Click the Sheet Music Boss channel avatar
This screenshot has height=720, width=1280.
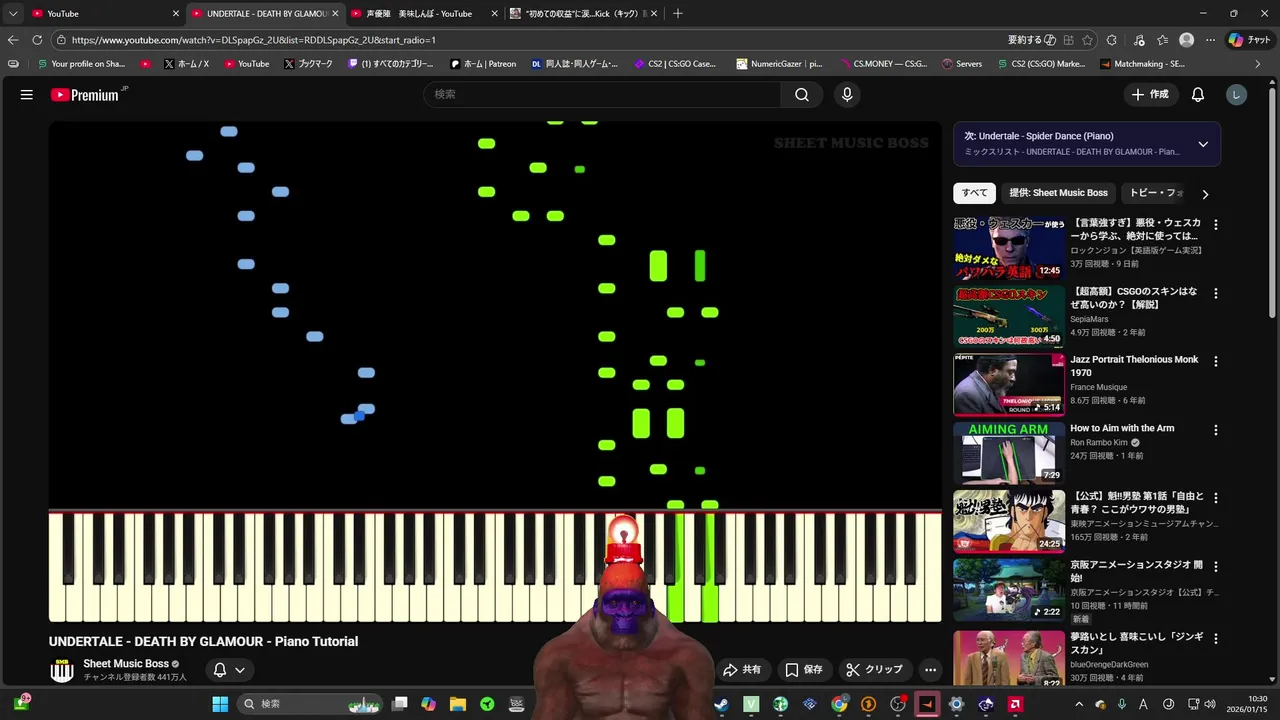[62, 671]
